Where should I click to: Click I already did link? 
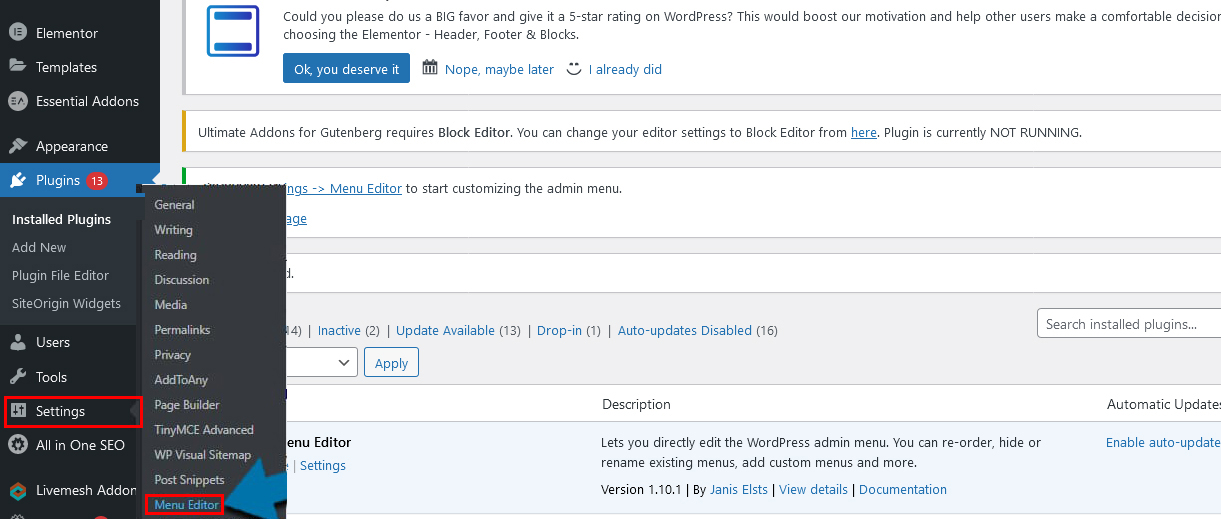(x=625, y=69)
